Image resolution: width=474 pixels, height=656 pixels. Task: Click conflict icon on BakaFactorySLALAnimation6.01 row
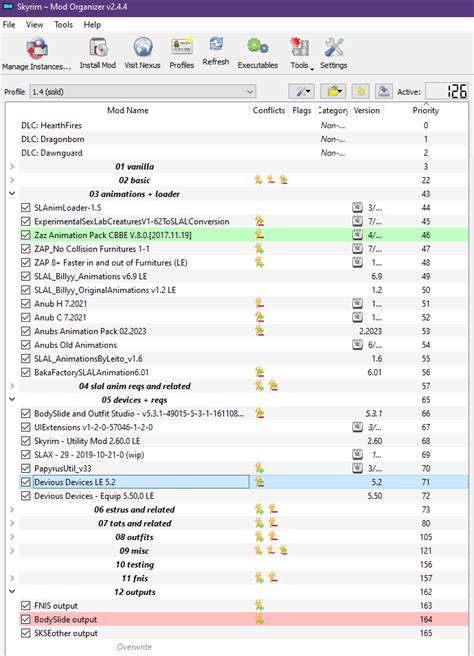point(259,372)
